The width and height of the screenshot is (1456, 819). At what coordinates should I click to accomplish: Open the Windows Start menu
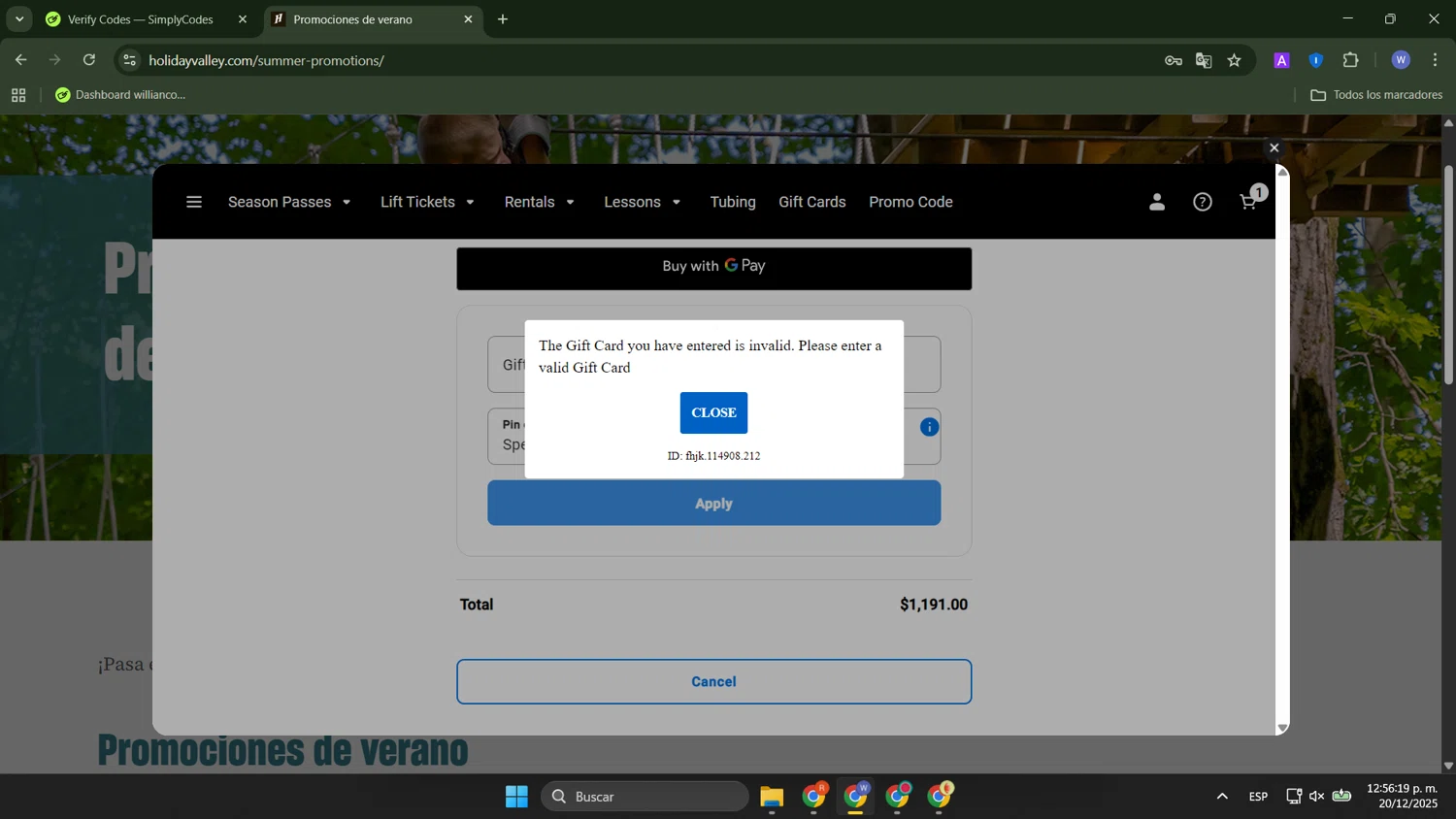click(x=516, y=797)
